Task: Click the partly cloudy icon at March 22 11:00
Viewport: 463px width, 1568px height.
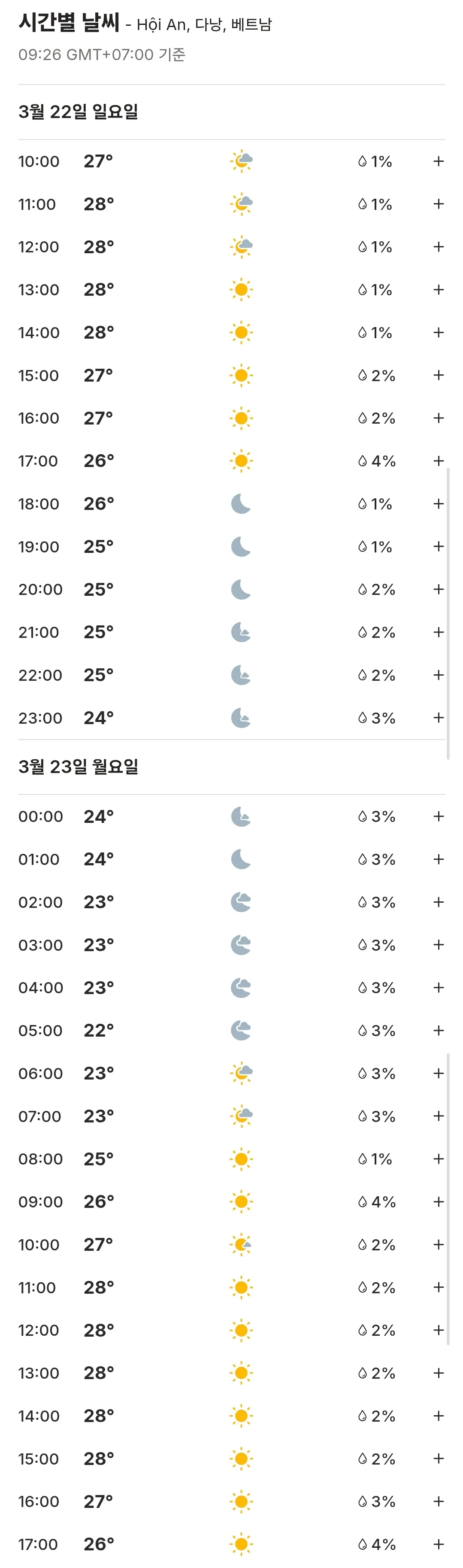Action: click(x=242, y=204)
